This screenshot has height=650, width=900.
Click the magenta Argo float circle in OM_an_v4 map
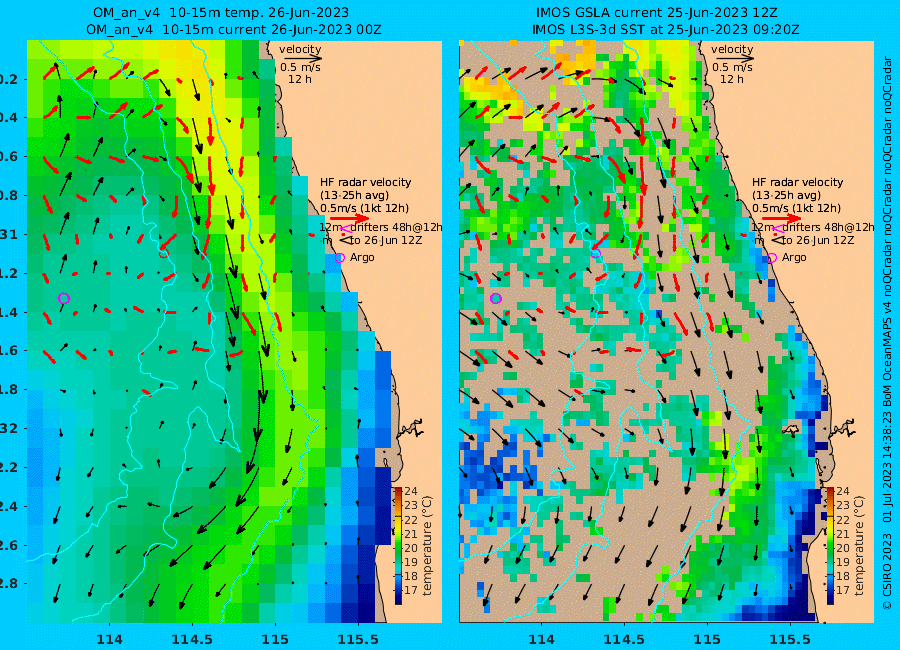click(x=64, y=298)
